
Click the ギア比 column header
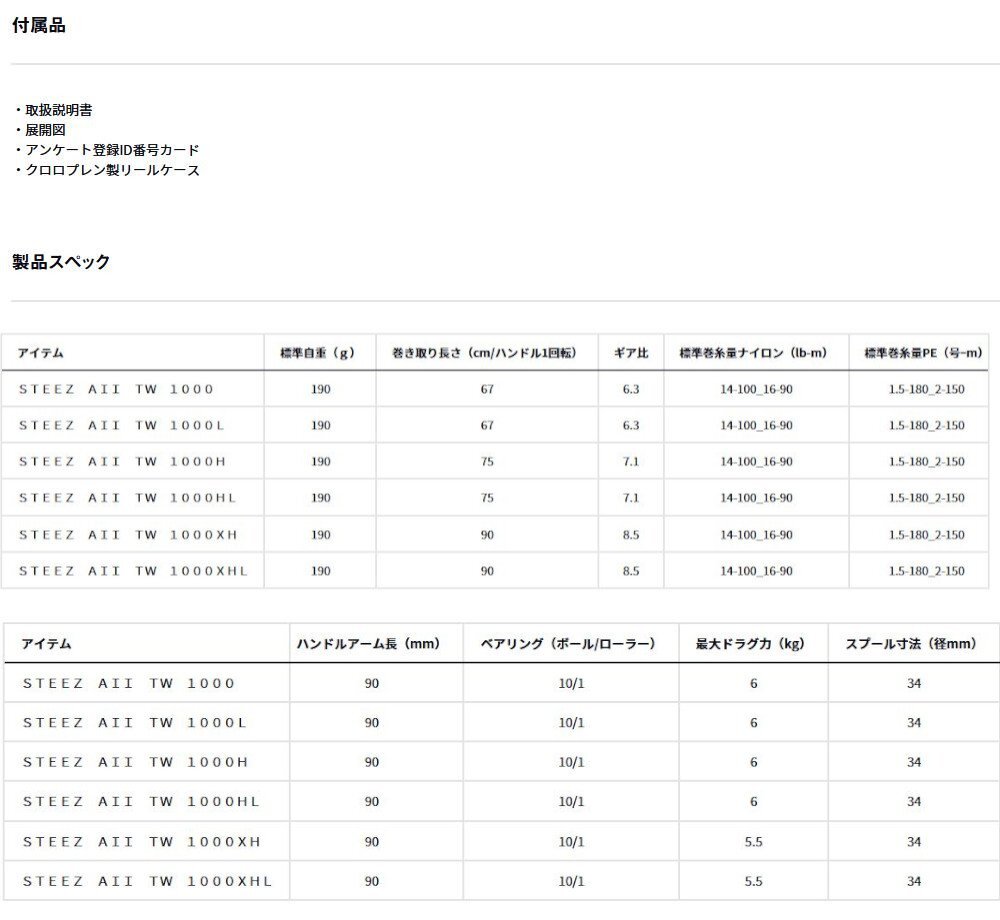point(630,352)
